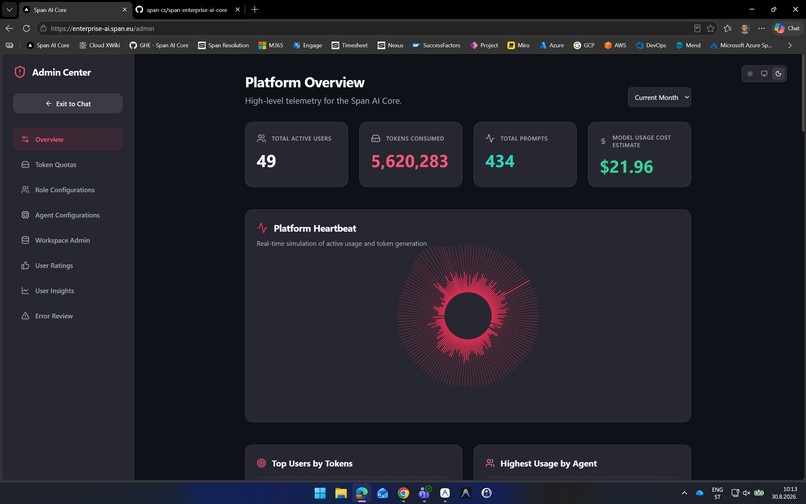The image size is (806, 504).
Task: Open SuccessFactors bookmark
Action: coord(436,45)
